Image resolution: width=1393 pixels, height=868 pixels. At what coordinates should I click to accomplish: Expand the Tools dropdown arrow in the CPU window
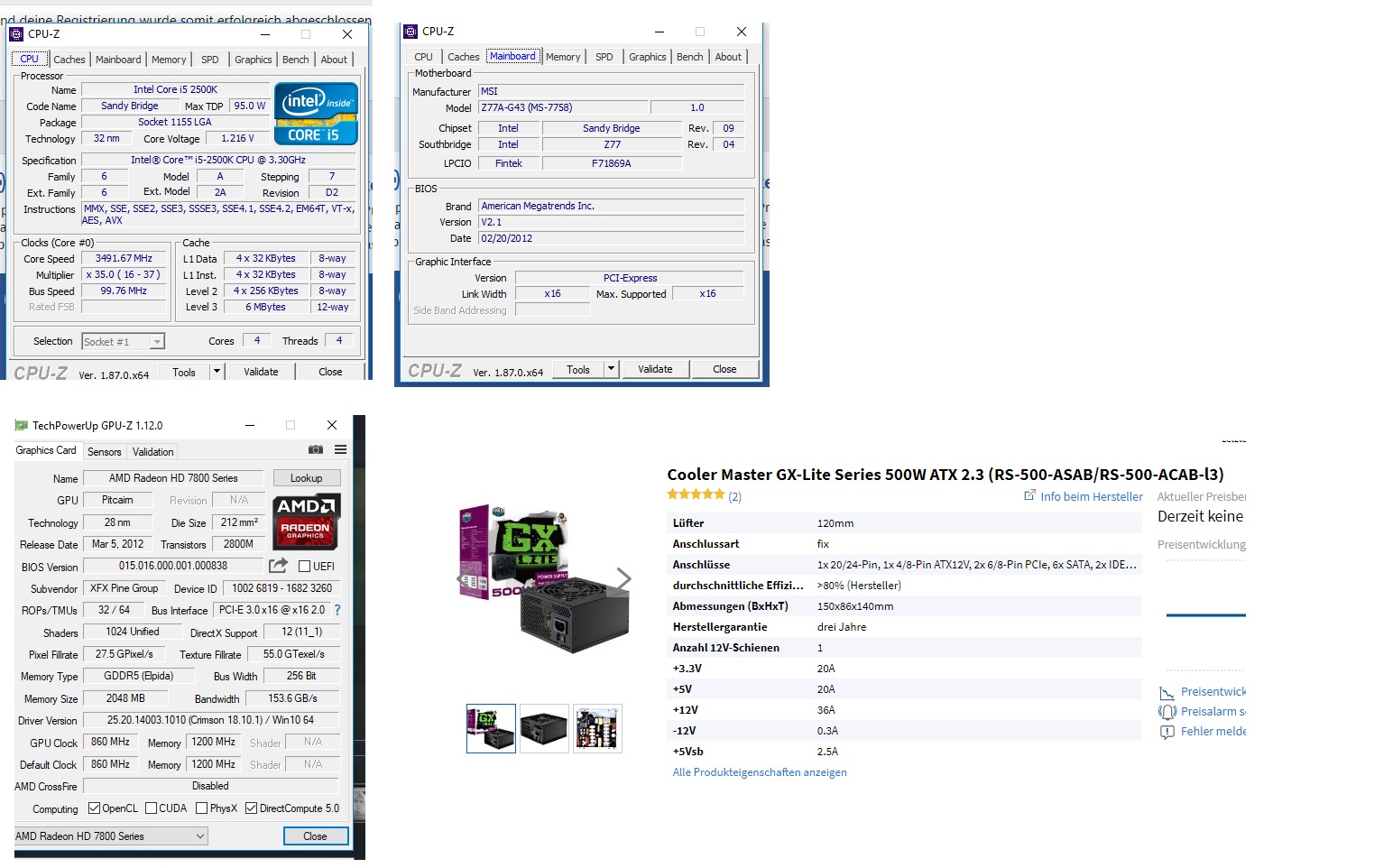217,372
